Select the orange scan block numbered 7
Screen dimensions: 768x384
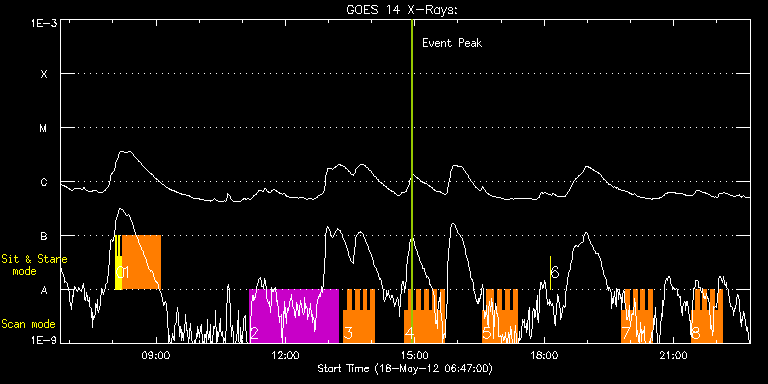click(x=637, y=316)
